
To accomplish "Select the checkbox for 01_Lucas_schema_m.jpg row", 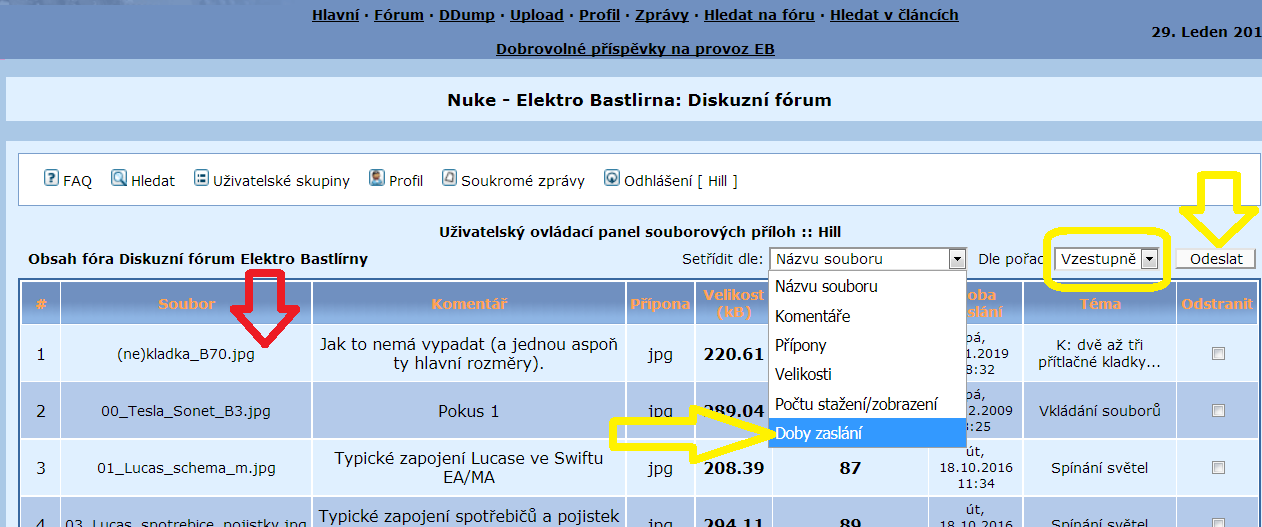I will click(x=1218, y=467).
